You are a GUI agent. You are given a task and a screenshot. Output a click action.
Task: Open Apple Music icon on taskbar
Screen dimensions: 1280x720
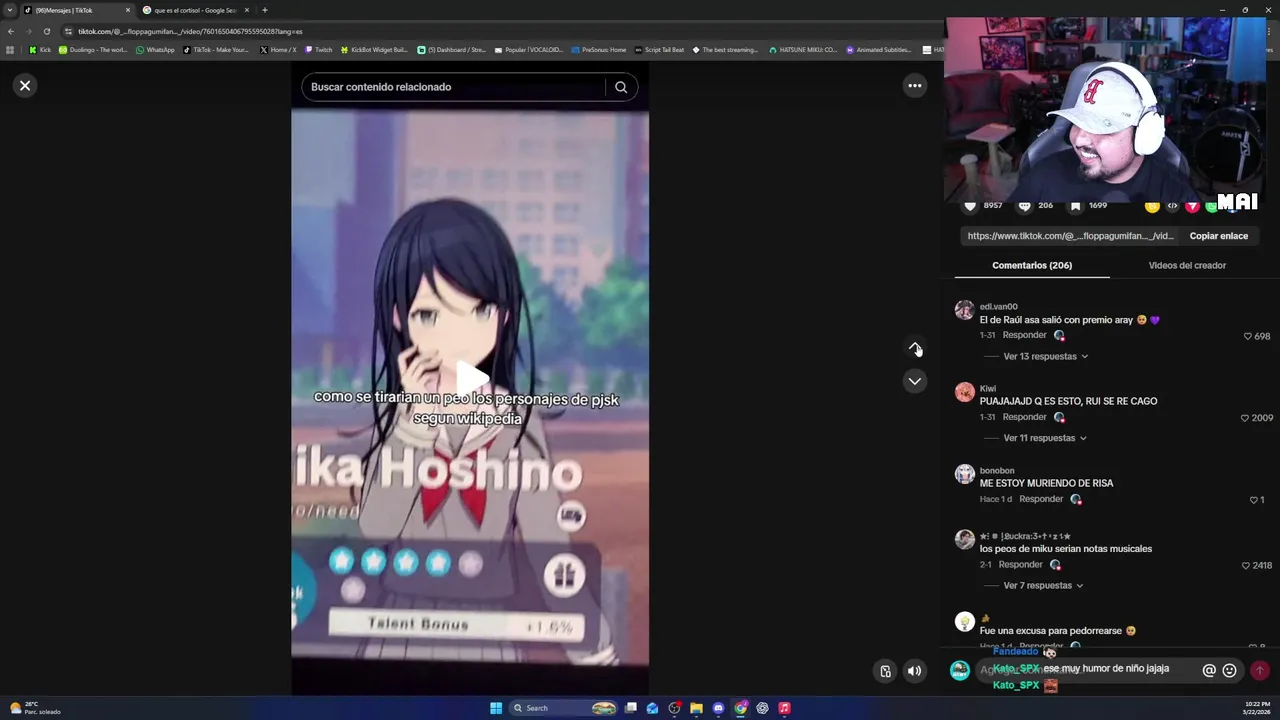(x=784, y=708)
